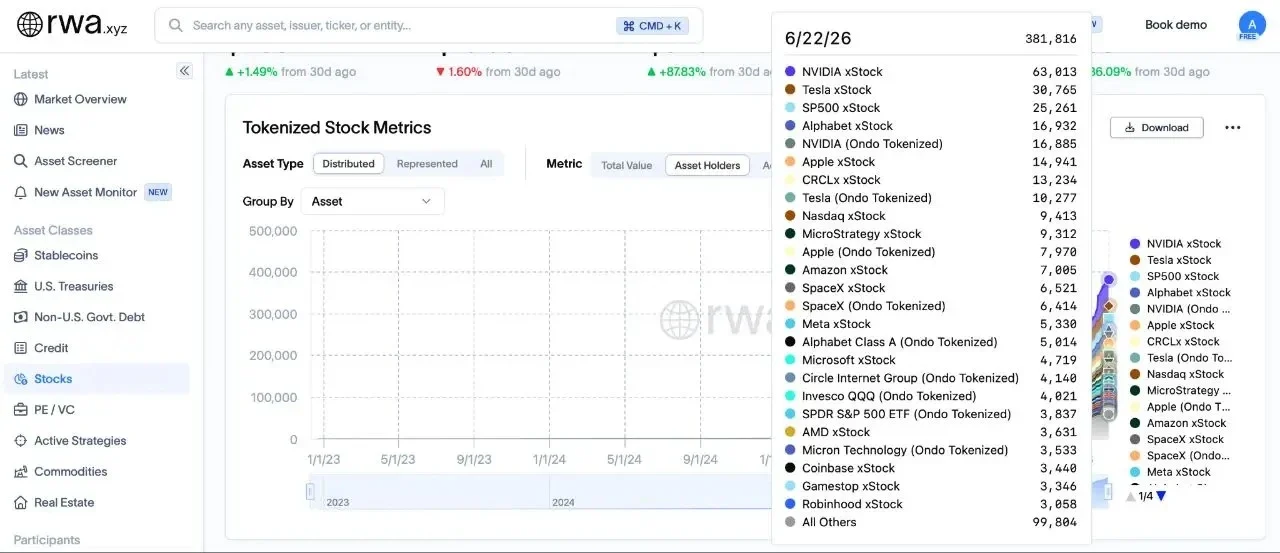Click MicroStrategy label in chart legend
Image resolution: width=1280 pixels, height=553 pixels.
coord(1189,390)
